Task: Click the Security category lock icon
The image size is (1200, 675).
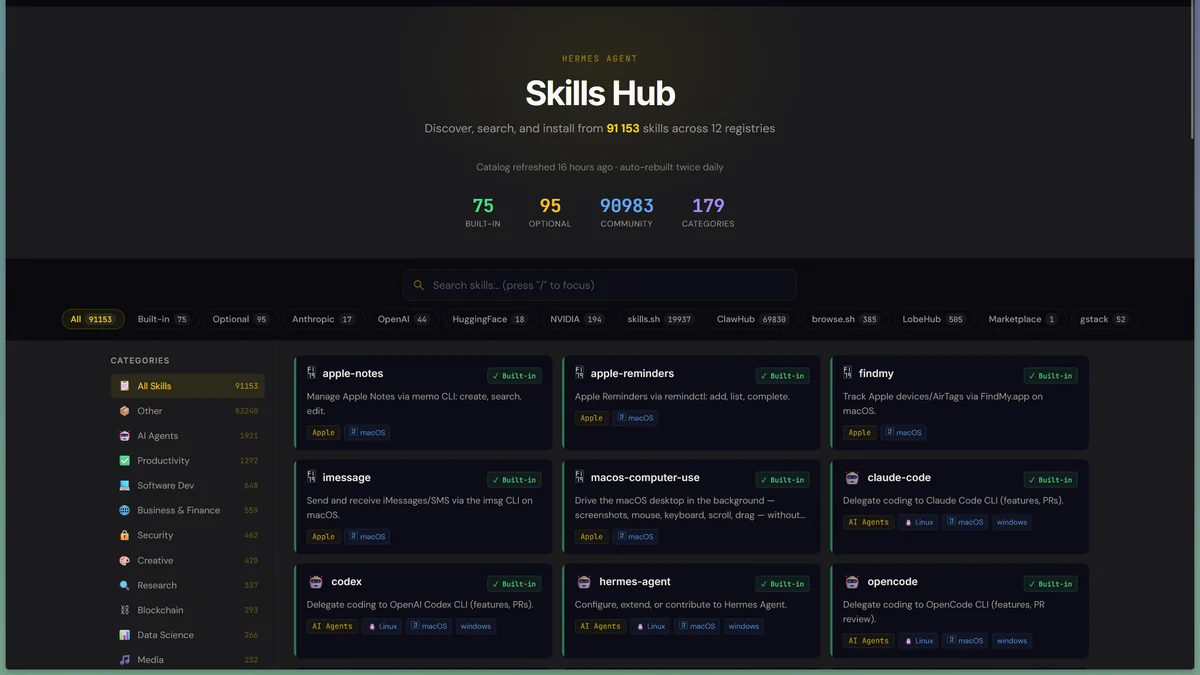Action: click(x=124, y=535)
